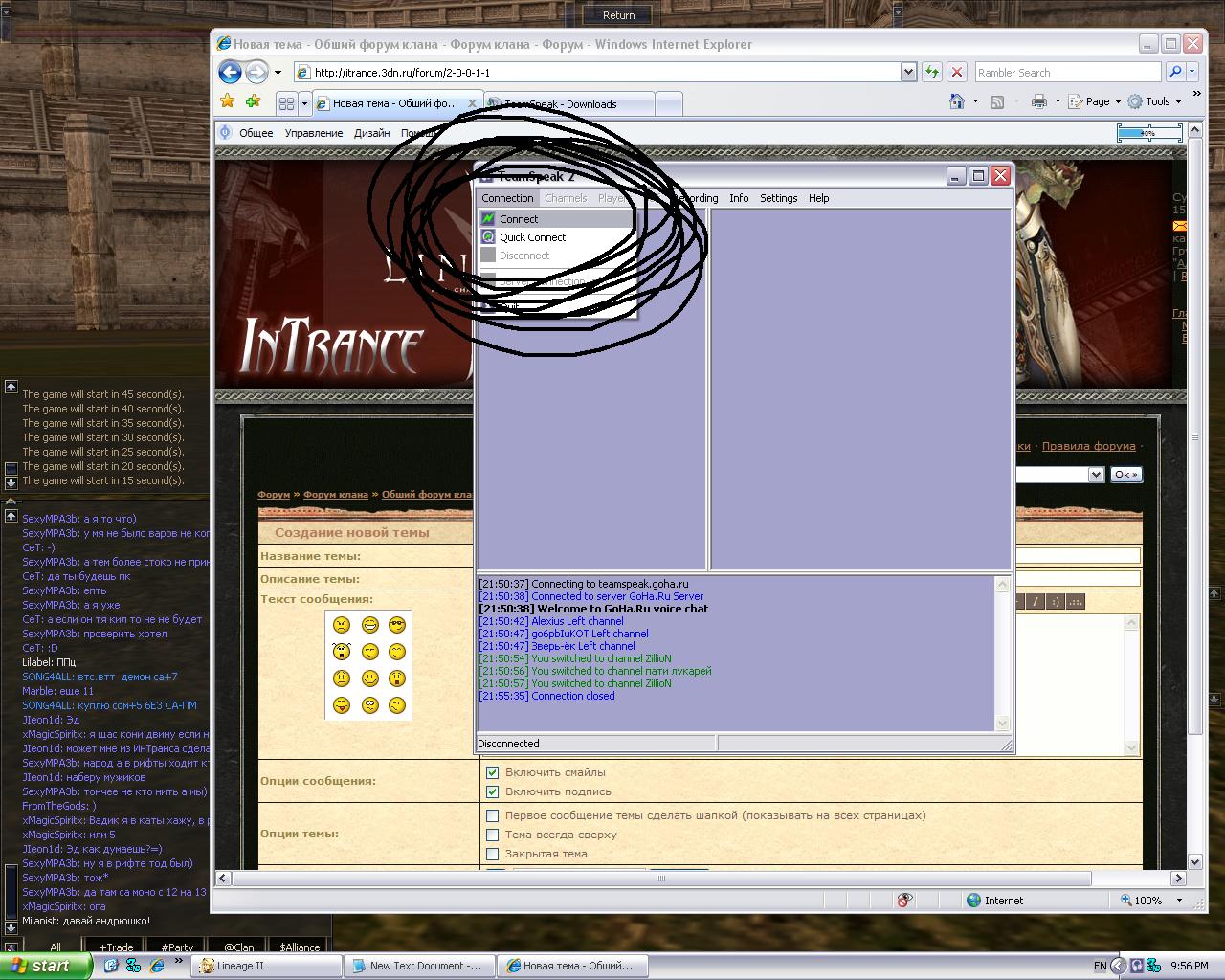Select Quick Connect in TeamSpeak menu
This screenshot has width=1225, height=980.
[556, 237]
